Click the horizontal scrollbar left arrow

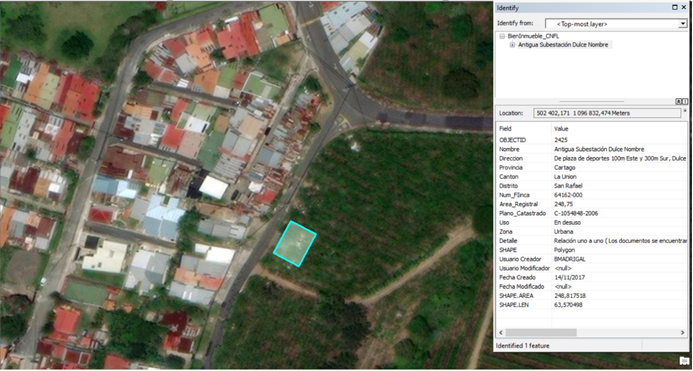(x=501, y=332)
